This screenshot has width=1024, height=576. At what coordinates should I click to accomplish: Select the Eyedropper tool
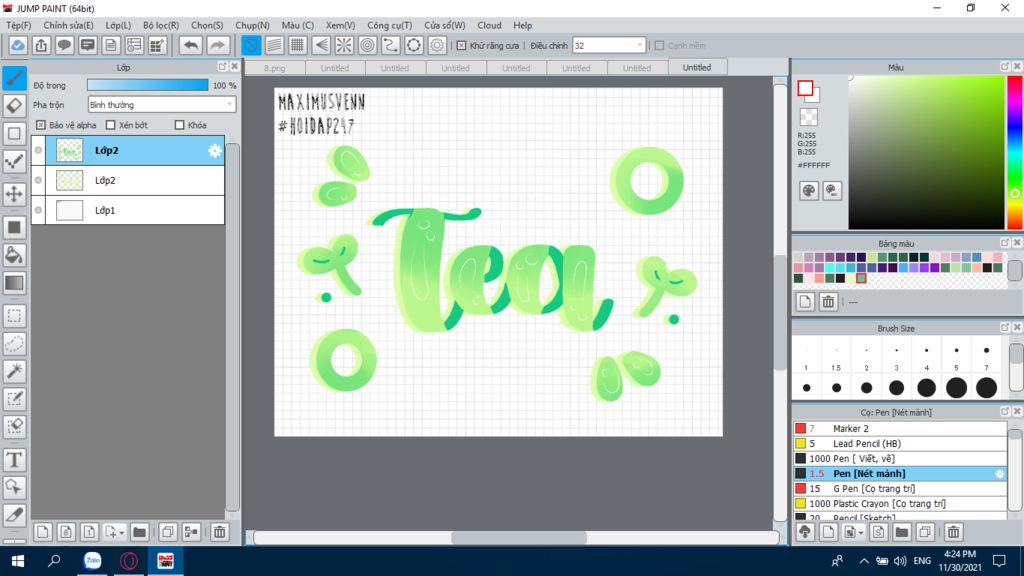pyautogui.click(x=14, y=515)
